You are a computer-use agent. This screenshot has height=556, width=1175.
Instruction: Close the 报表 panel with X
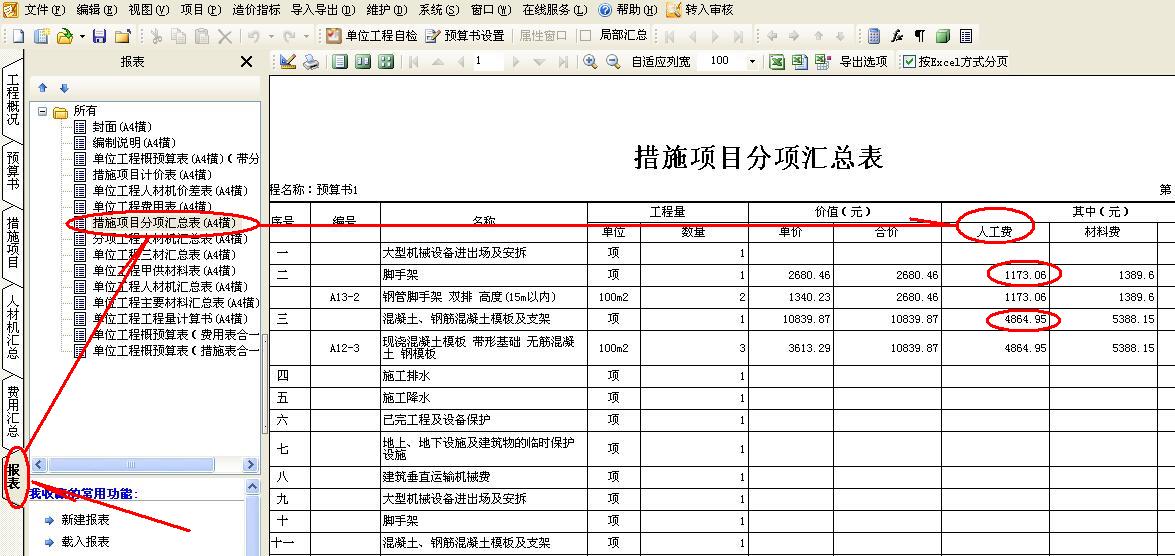click(x=246, y=62)
